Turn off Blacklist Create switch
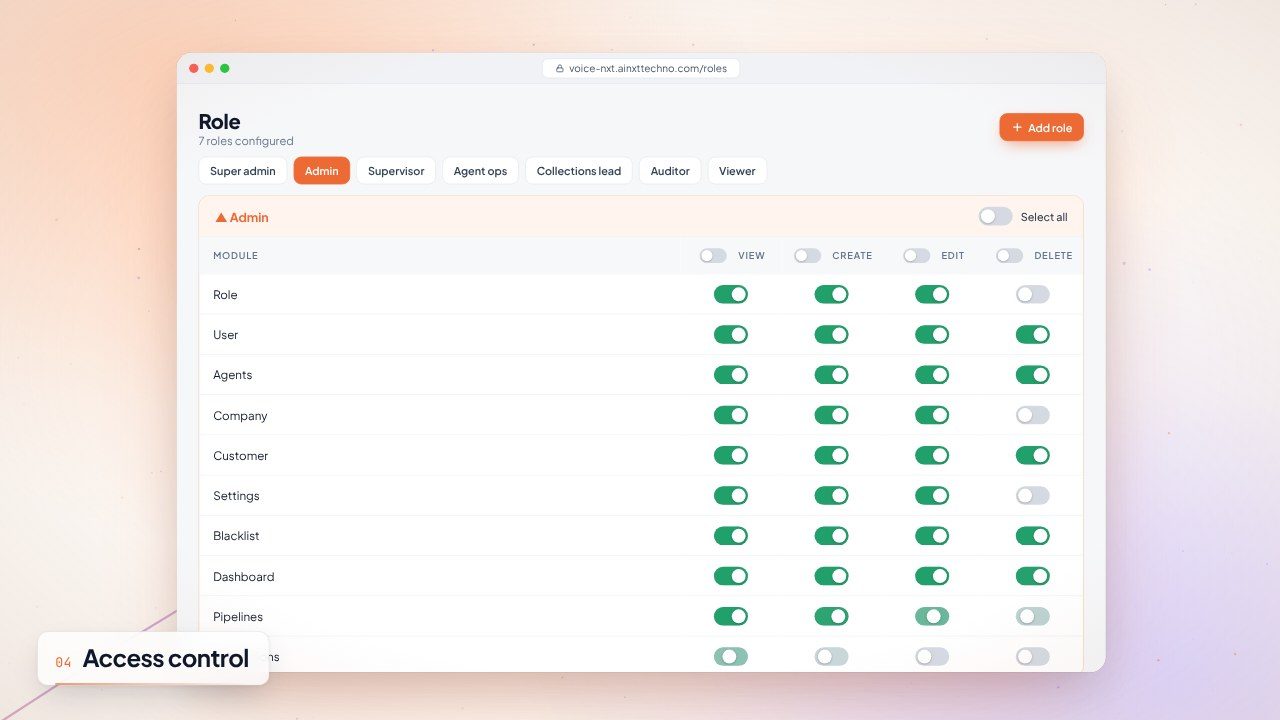 click(x=832, y=536)
